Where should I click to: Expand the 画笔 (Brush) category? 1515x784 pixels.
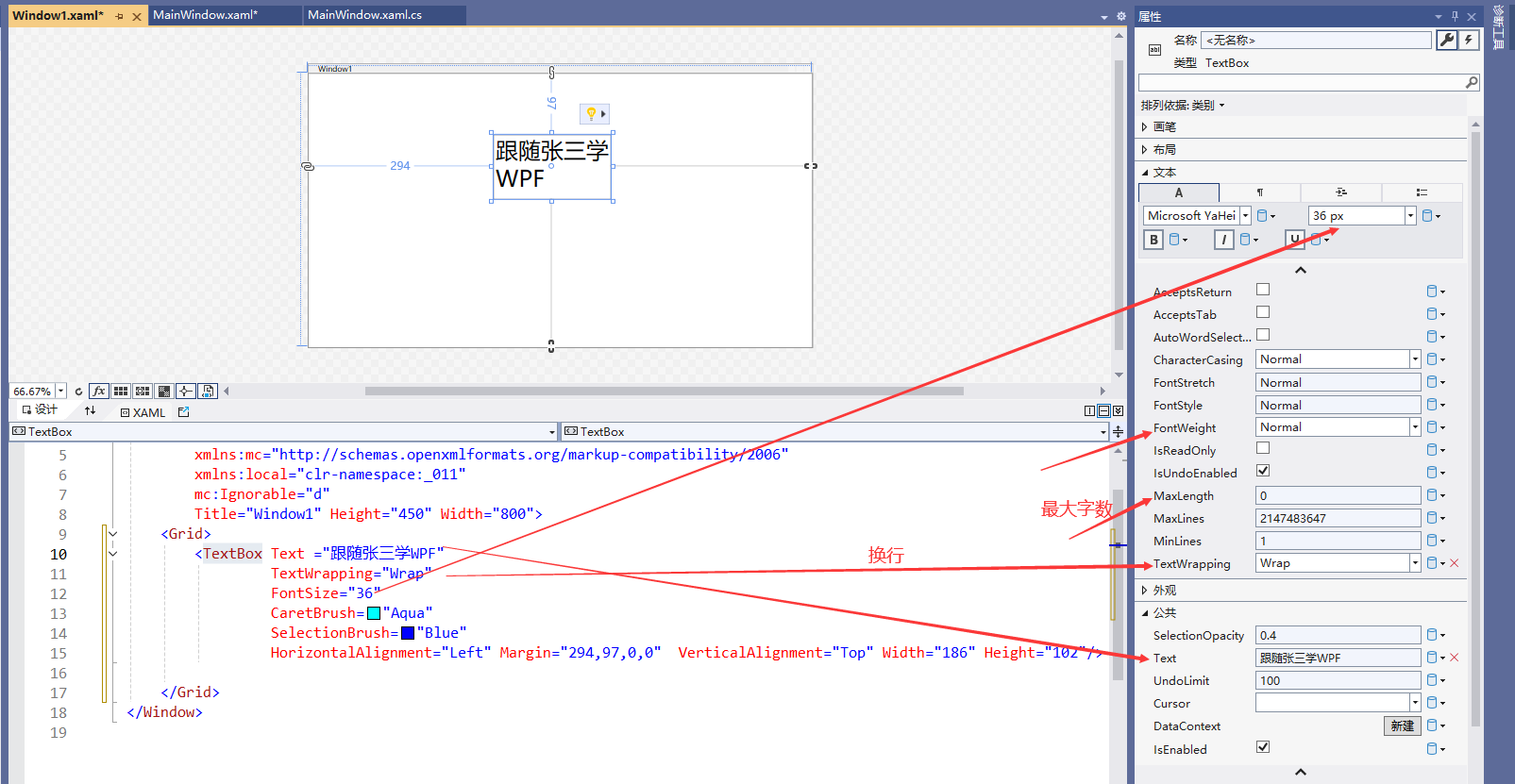tap(1144, 126)
